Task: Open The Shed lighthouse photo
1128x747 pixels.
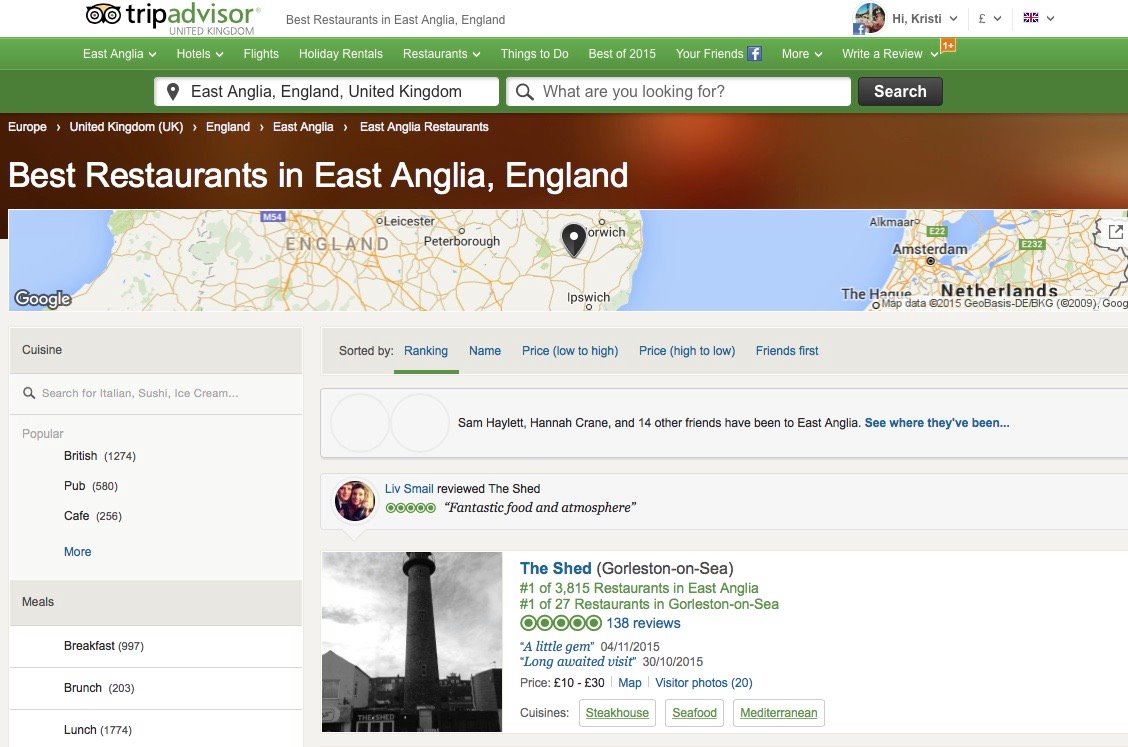Action: (411, 642)
